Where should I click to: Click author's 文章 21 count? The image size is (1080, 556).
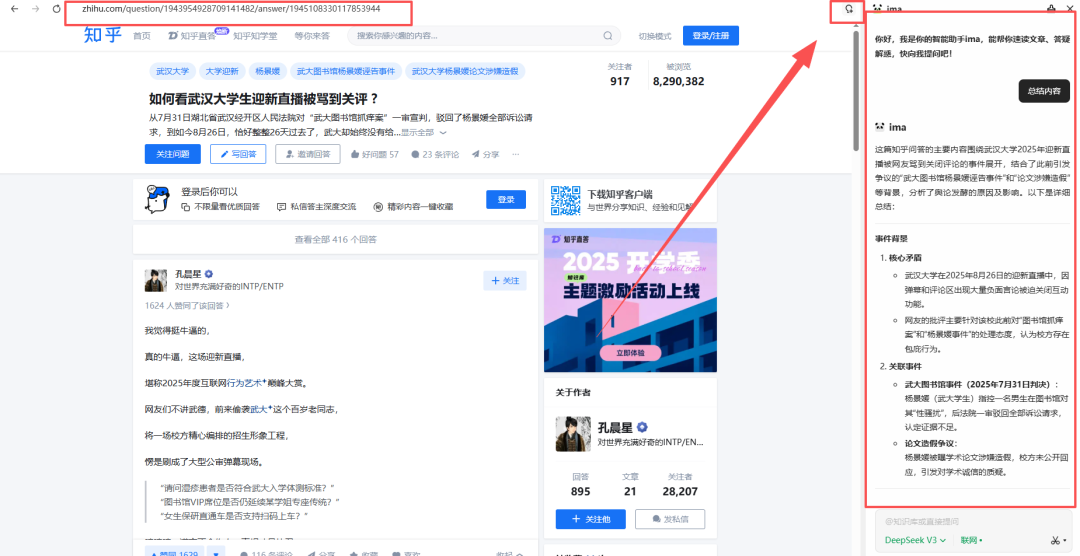click(x=630, y=485)
